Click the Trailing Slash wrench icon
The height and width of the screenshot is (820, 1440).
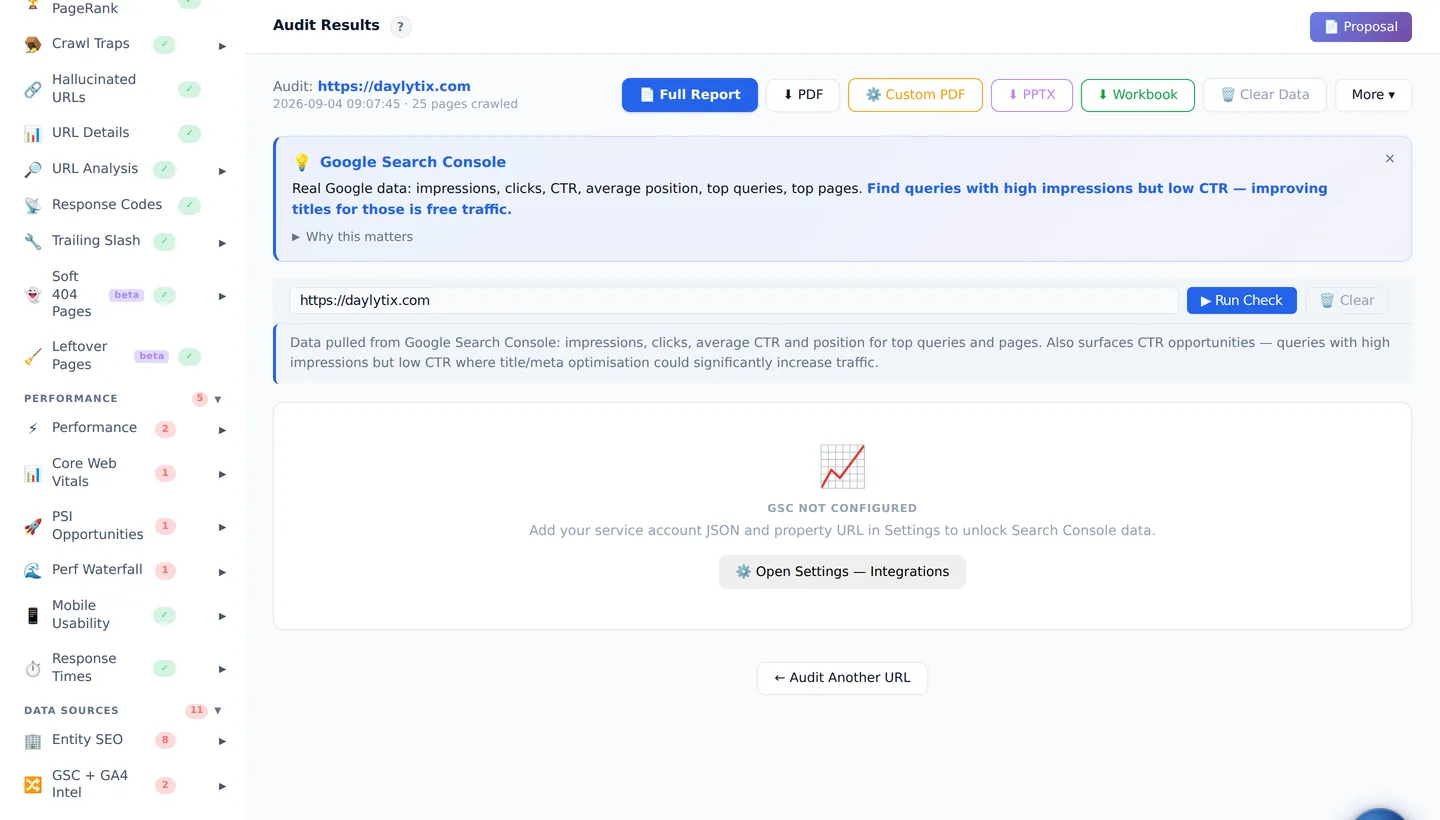click(x=33, y=241)
